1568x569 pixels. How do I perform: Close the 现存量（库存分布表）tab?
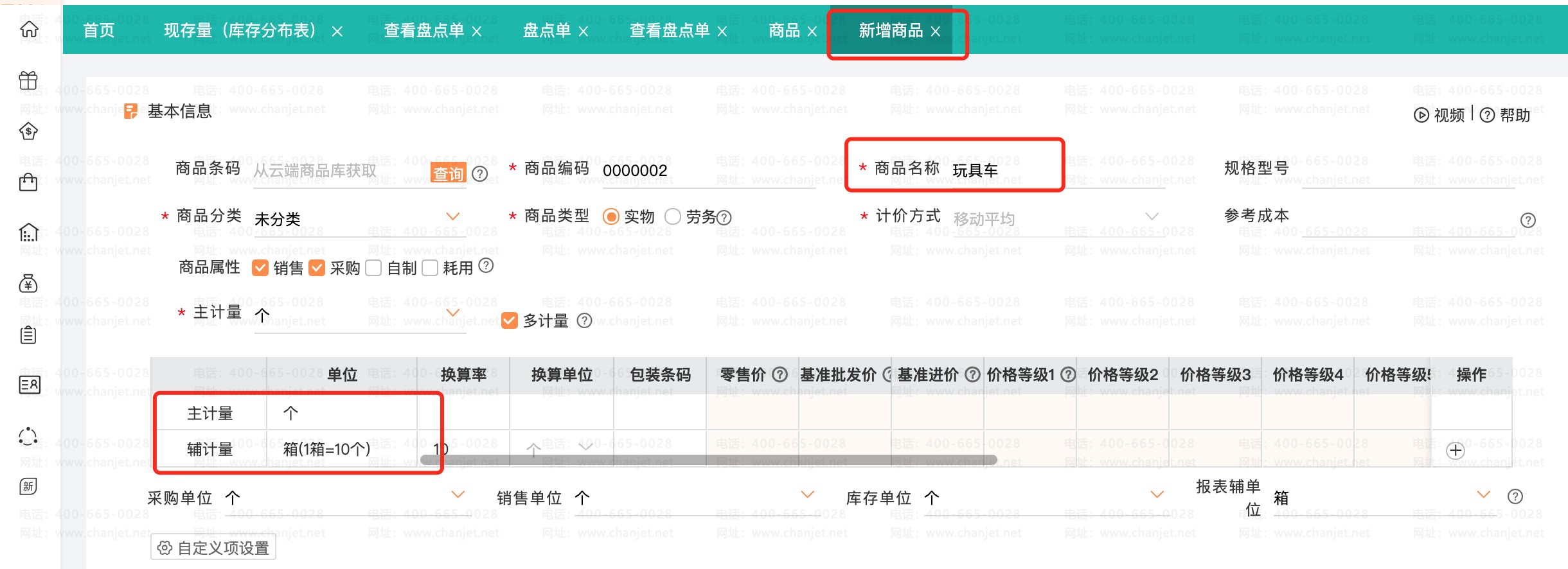337,31
